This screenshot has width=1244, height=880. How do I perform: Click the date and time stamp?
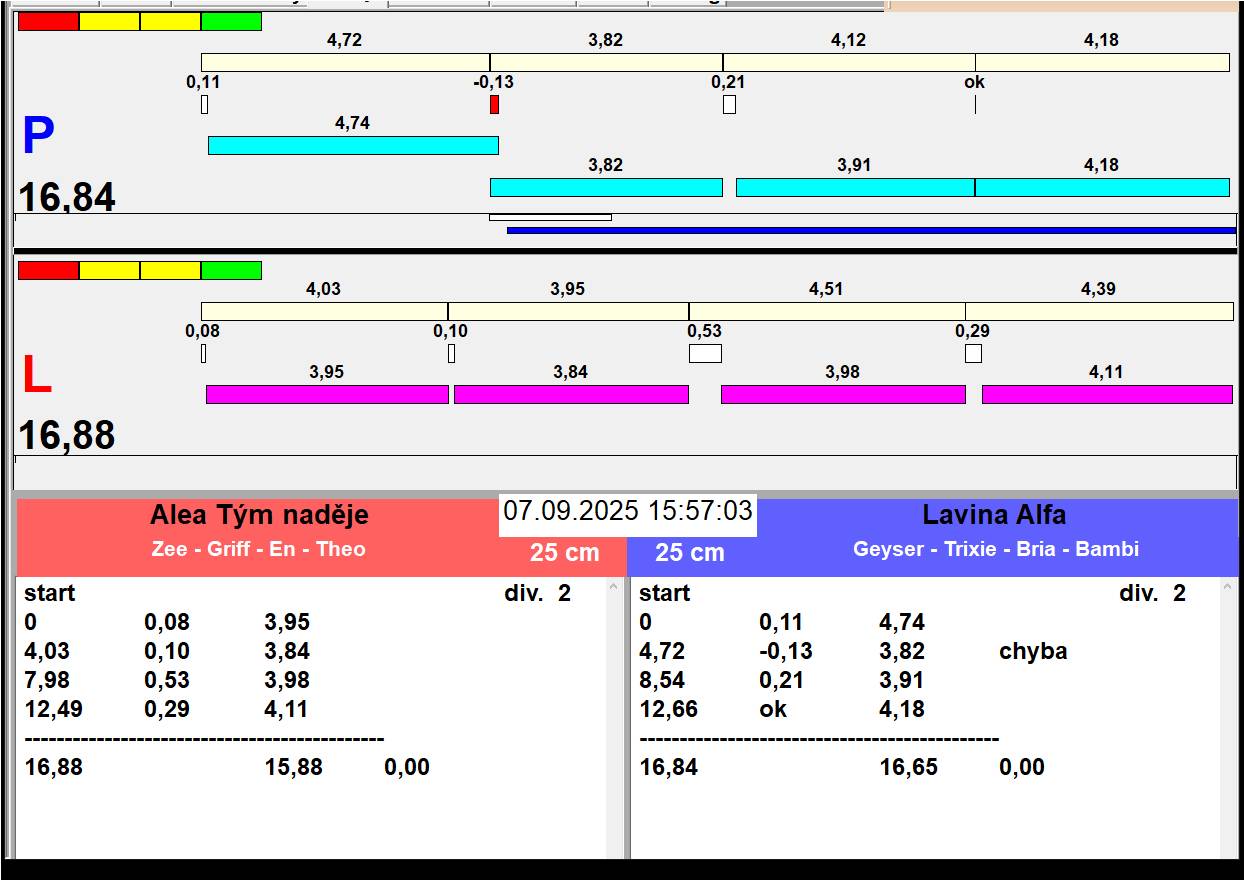pyautogui.click(x=627, y=512)
